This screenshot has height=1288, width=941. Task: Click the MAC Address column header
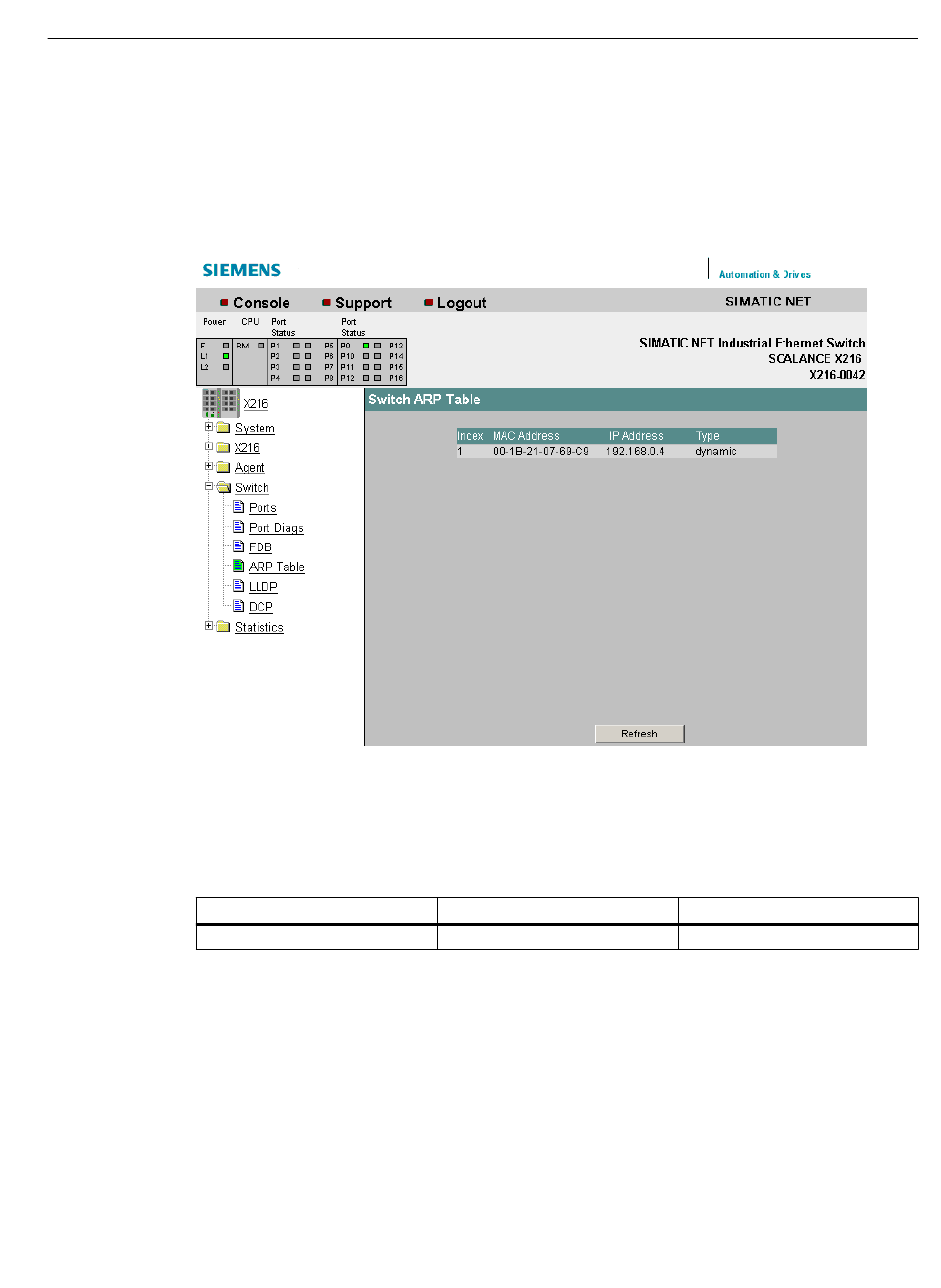(x=526, y=436)
